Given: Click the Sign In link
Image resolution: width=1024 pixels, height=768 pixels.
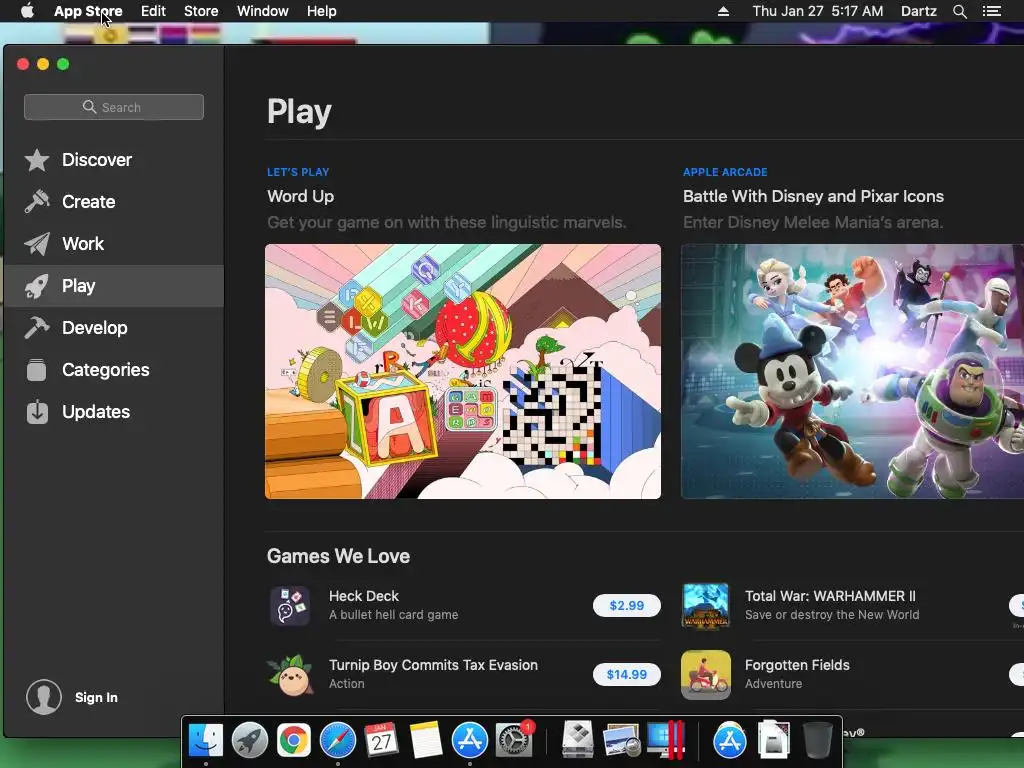Looking at the screenshot, I should pos(96,697).
